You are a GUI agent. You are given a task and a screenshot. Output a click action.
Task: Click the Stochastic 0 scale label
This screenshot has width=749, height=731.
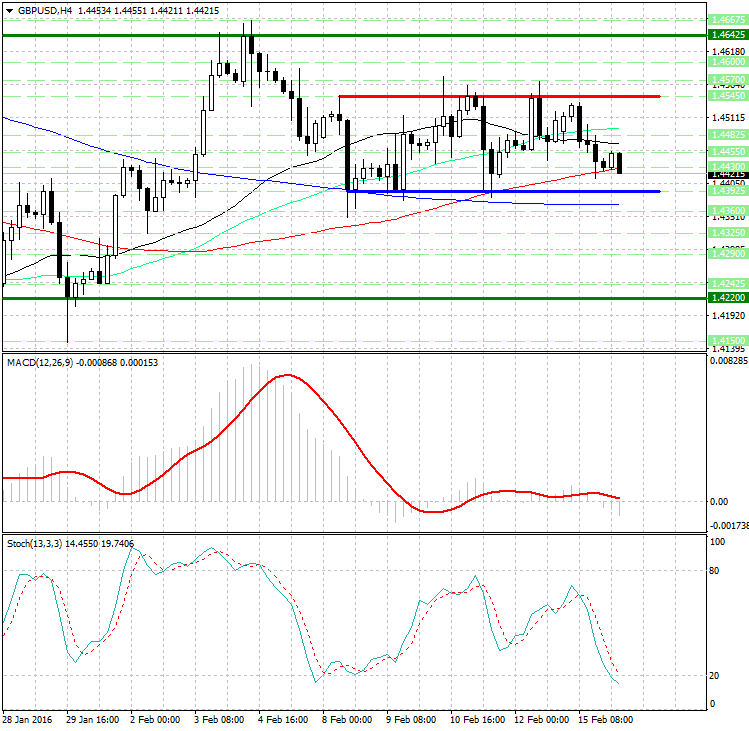(713, 703)
